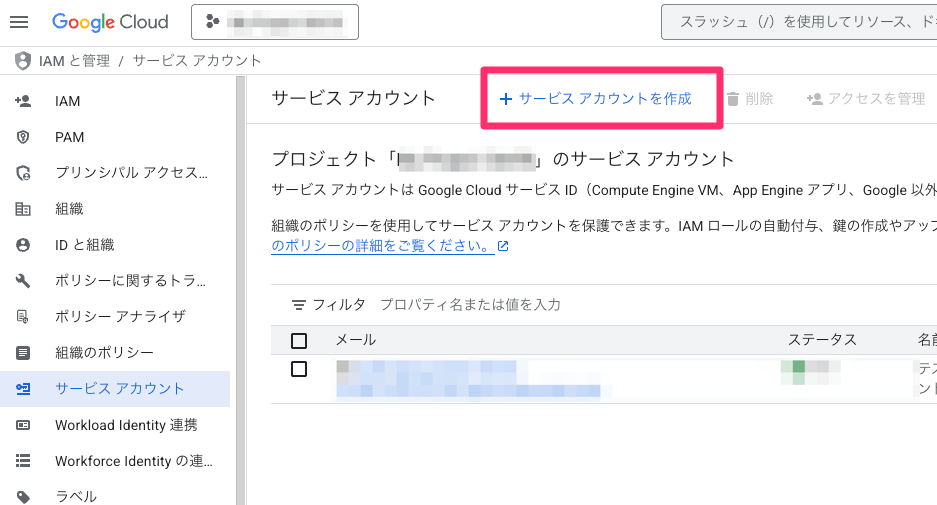The image size is (937, 505).
Task: Click サービス アカウント in the breadcrumb
Action: 197,60
